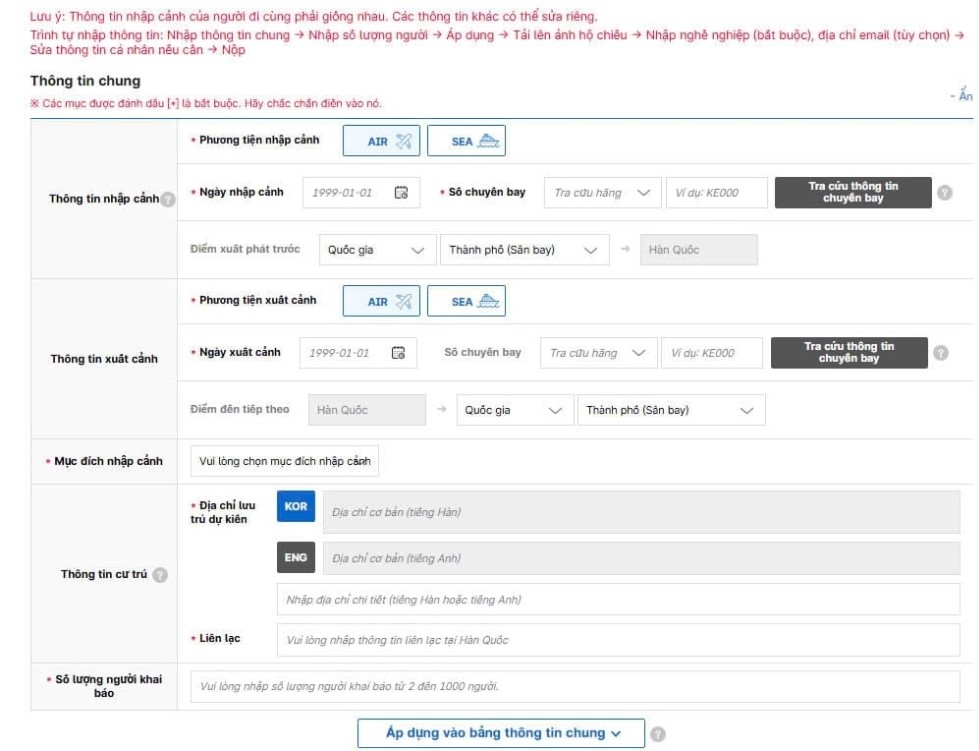Click Áp dụng vào bảng thông tin chung
The width and height of the screenshot is (979, 751).
click(501, 733)
